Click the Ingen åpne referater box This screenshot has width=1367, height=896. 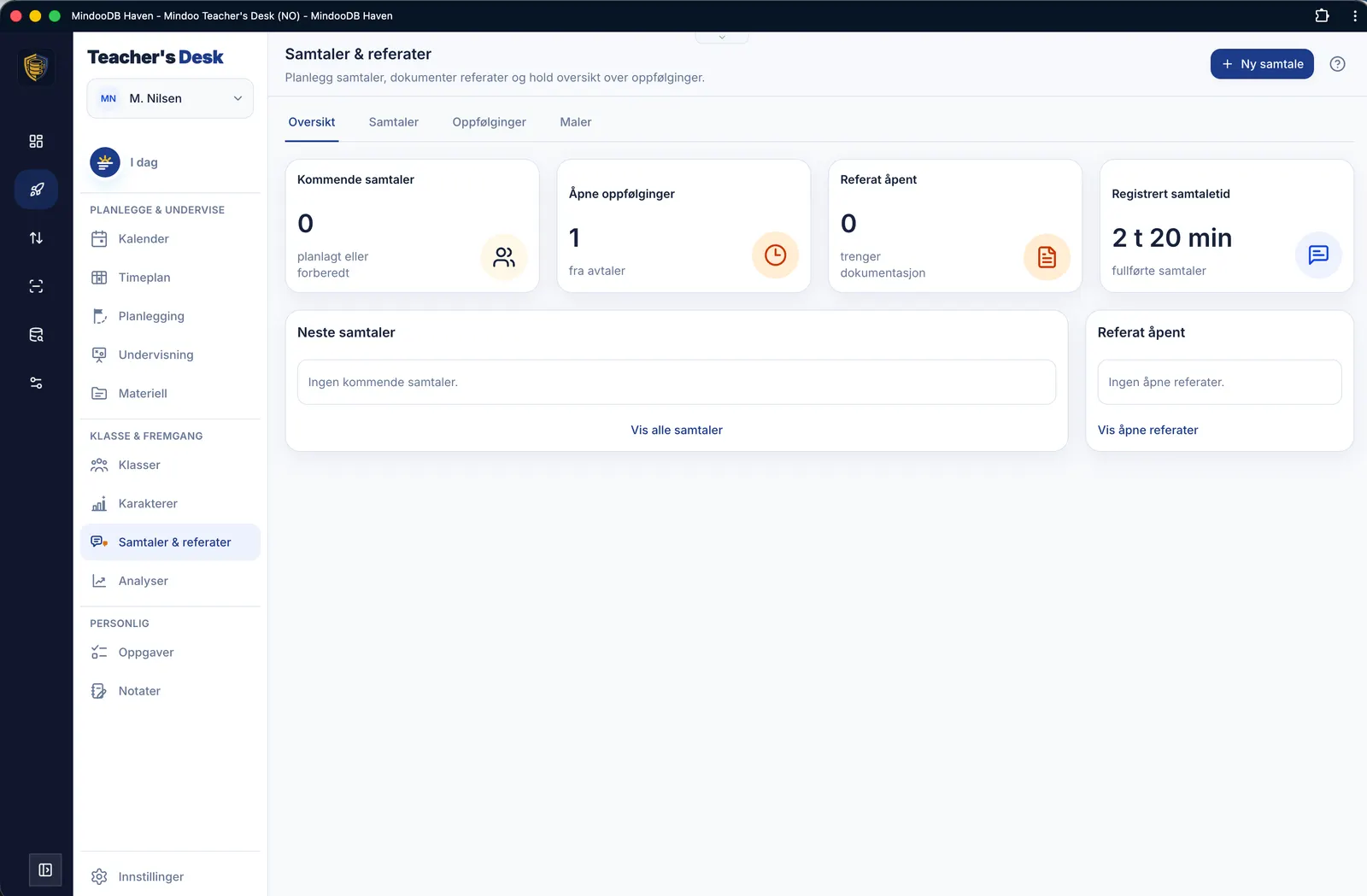point(1219,382)
